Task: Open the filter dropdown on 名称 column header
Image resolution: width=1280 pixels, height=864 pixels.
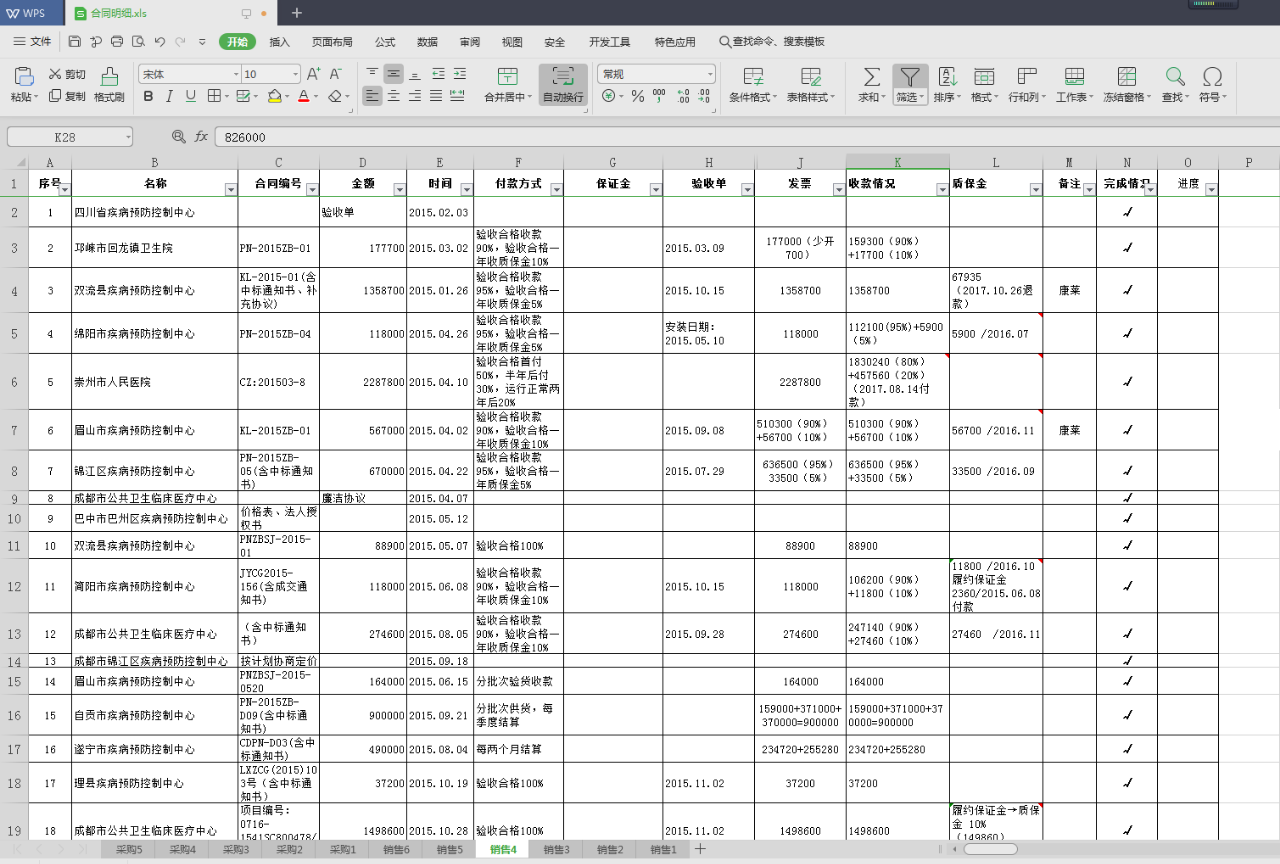Action: click(x=231, y=189)
